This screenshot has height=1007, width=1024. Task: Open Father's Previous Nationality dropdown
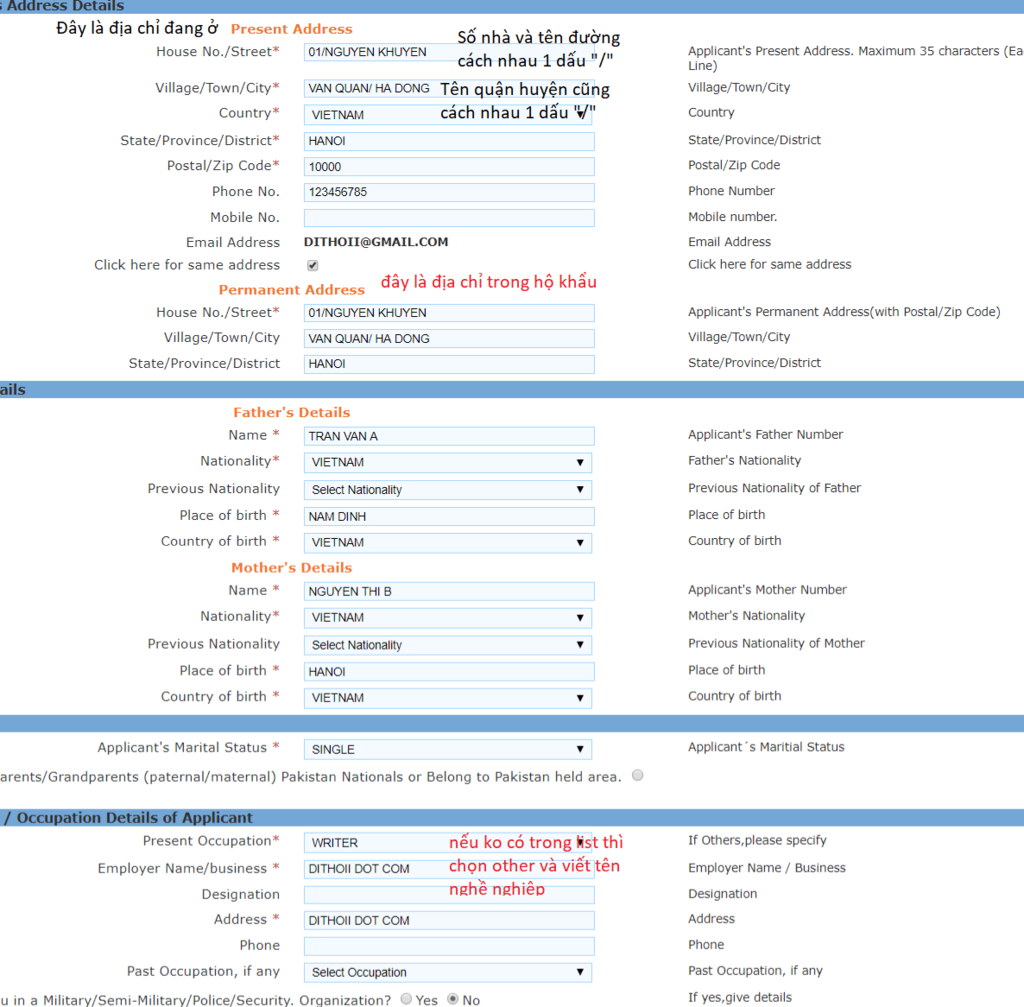pyautogui.click(x=448, y=490)
